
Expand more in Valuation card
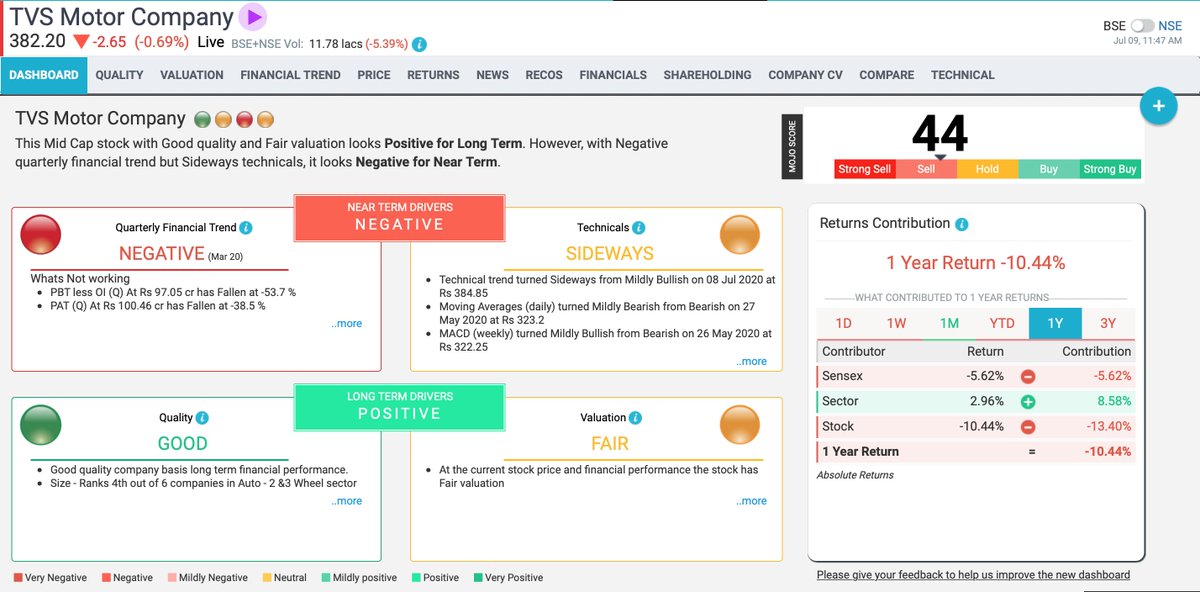click(x=752, y=501)
